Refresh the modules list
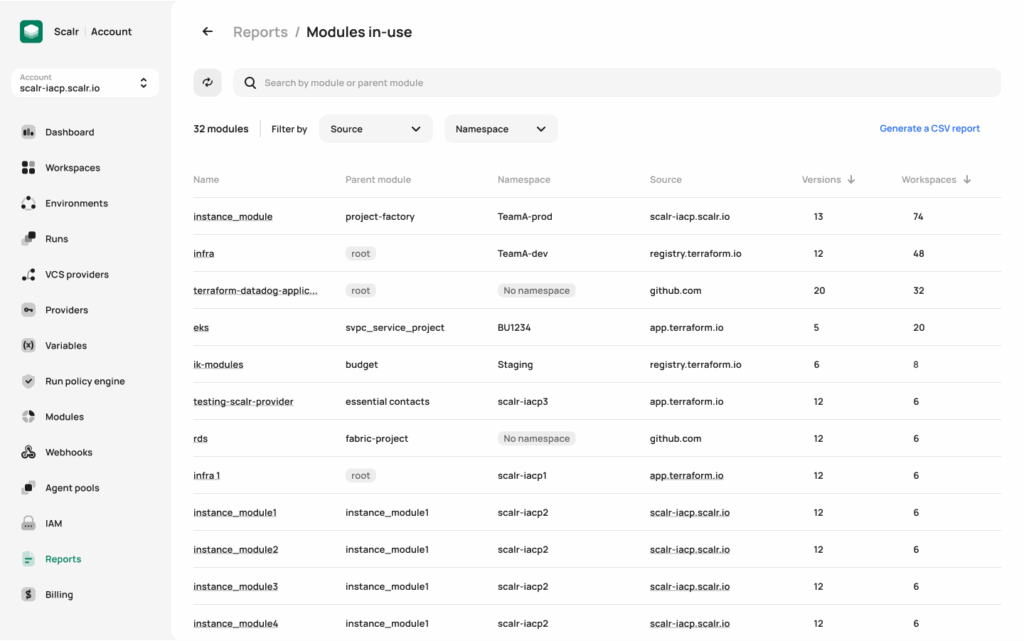Viewport: 1024px width, 641px height. tap(208, 83)
